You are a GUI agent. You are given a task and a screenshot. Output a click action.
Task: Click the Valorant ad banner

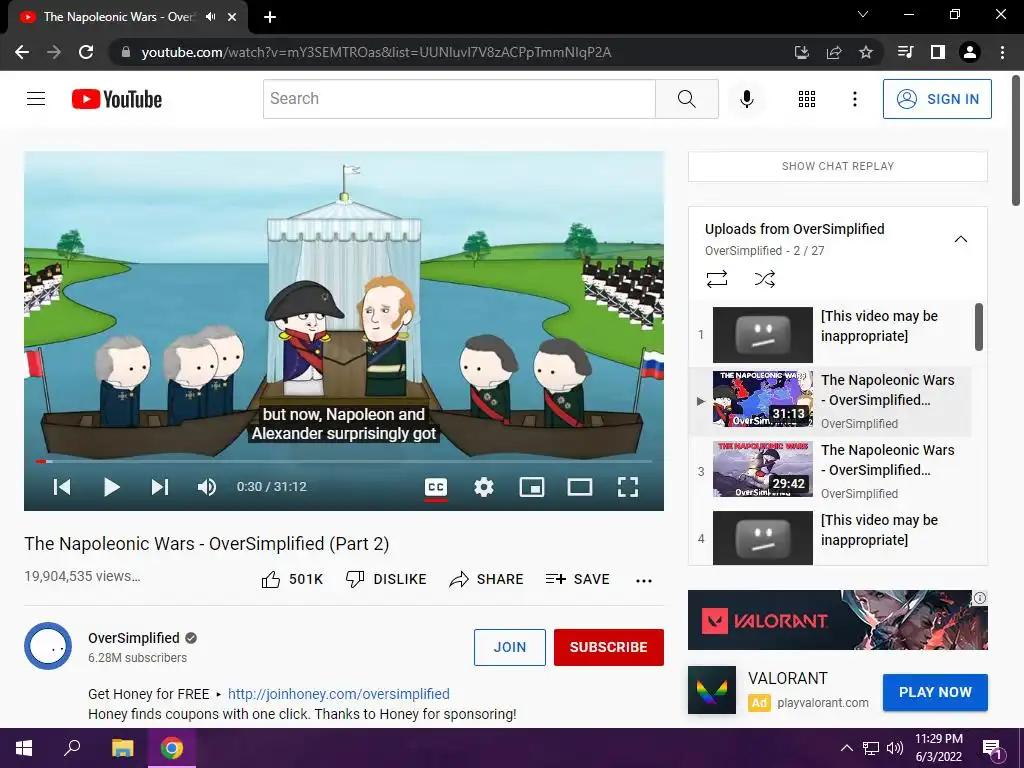click(837, 620)
